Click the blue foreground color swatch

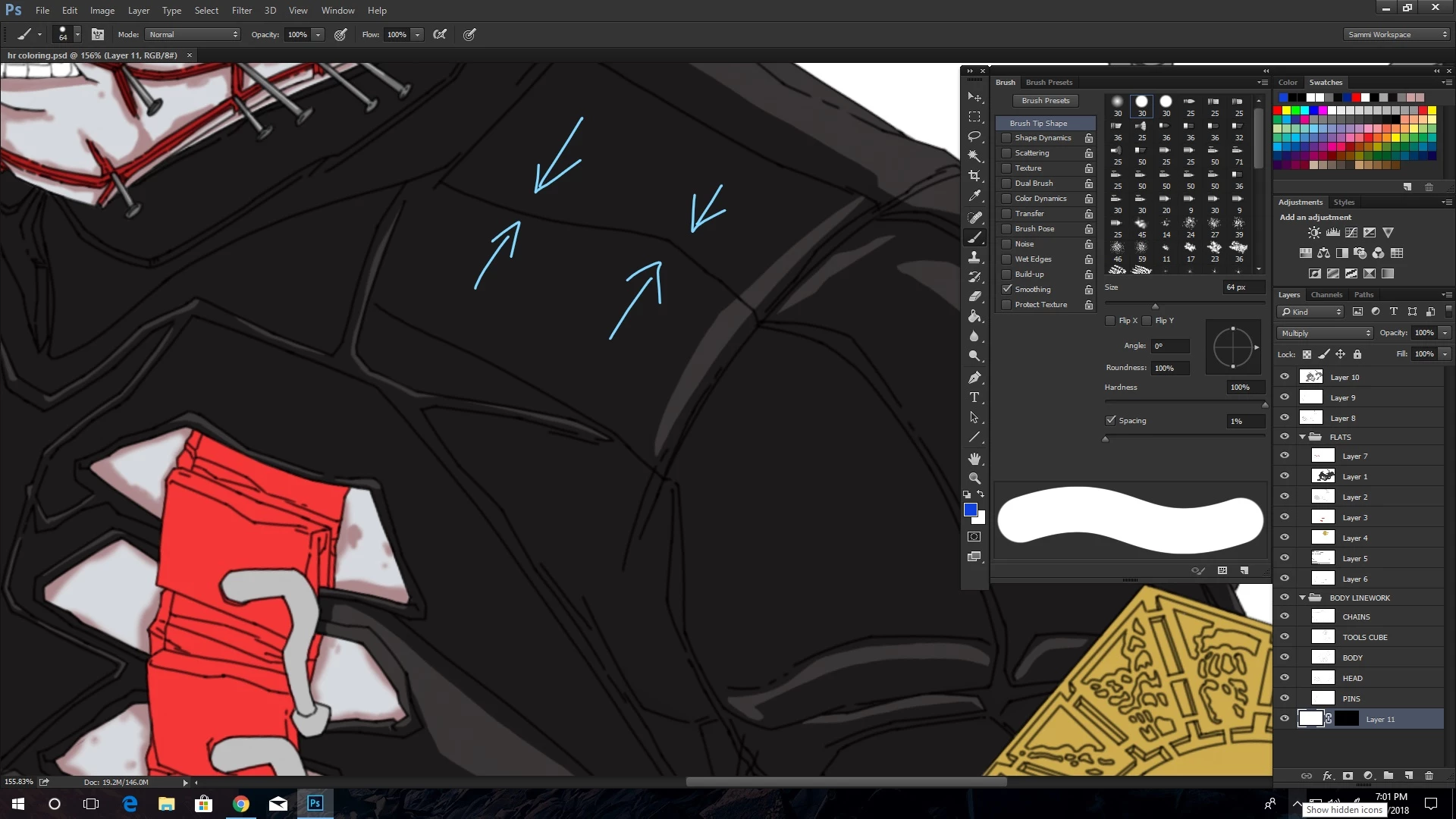pyautogui.click(x=970, y=510)
